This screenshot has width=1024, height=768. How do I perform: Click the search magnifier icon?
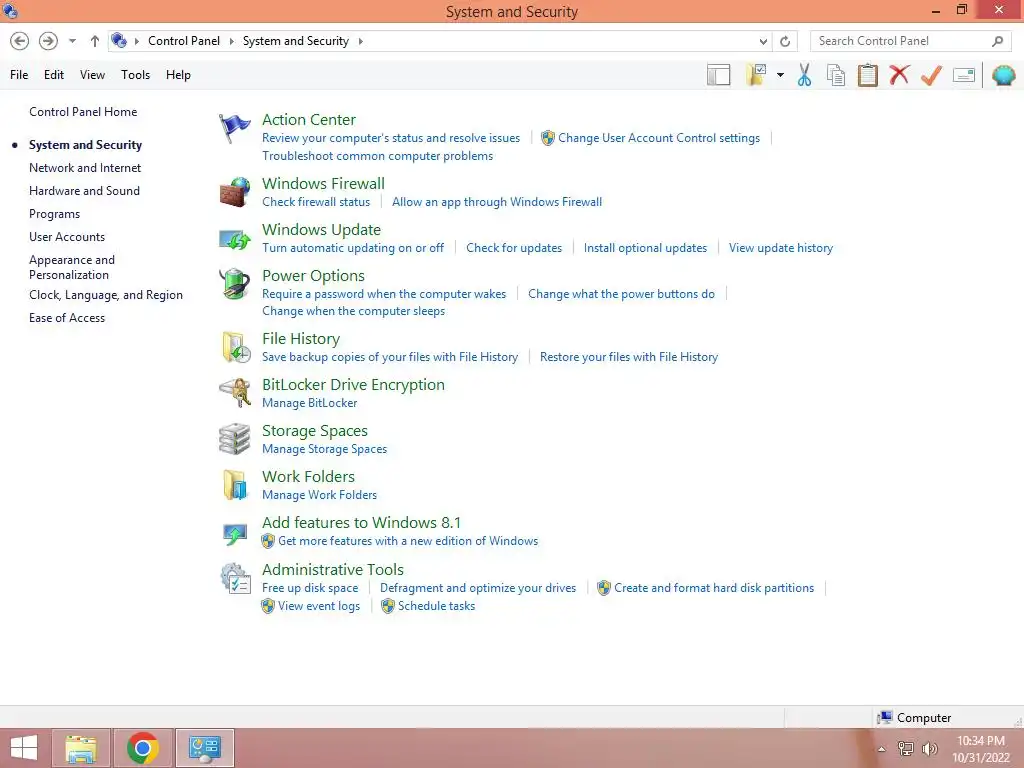coord(997,41)
